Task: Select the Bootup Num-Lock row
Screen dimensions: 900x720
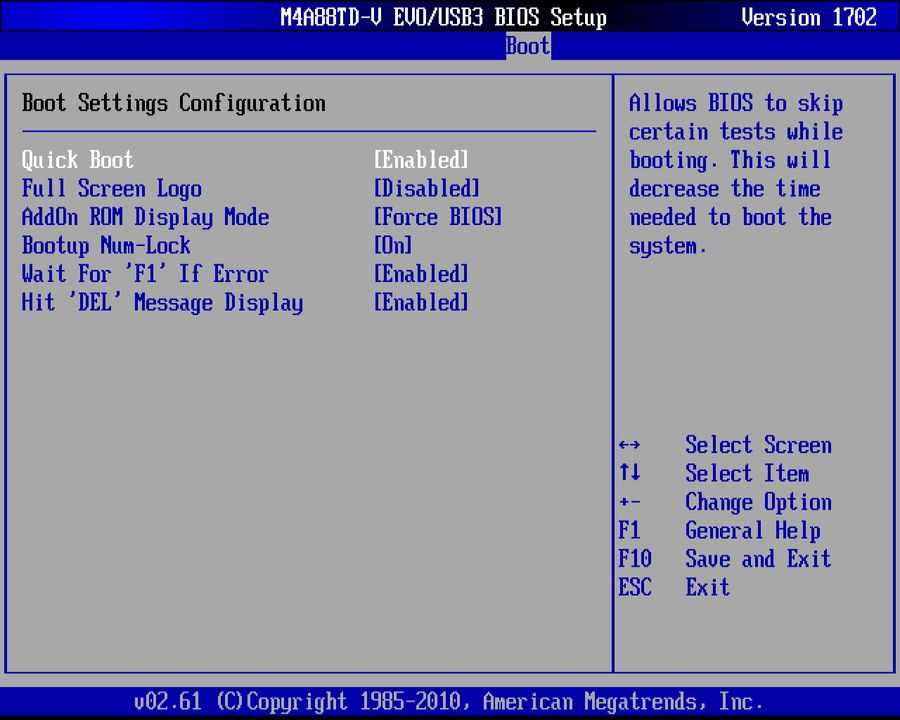Action: 106,245
